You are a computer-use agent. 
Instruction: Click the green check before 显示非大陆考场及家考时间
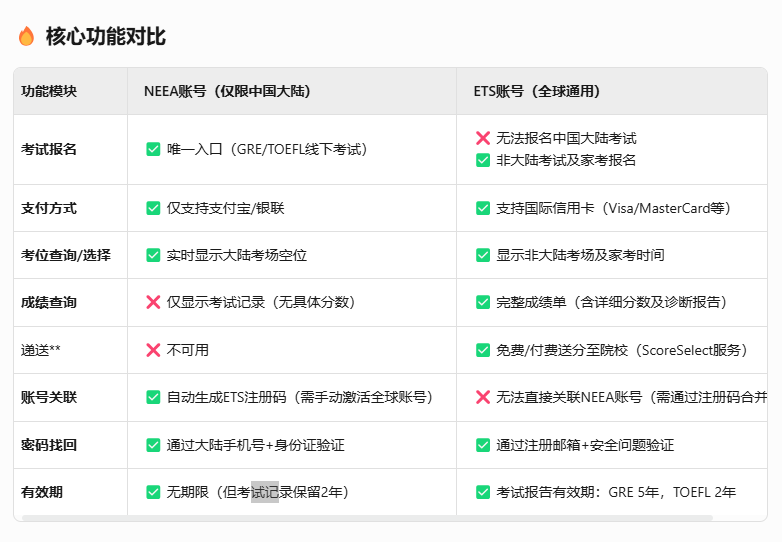tap(483, 255)
